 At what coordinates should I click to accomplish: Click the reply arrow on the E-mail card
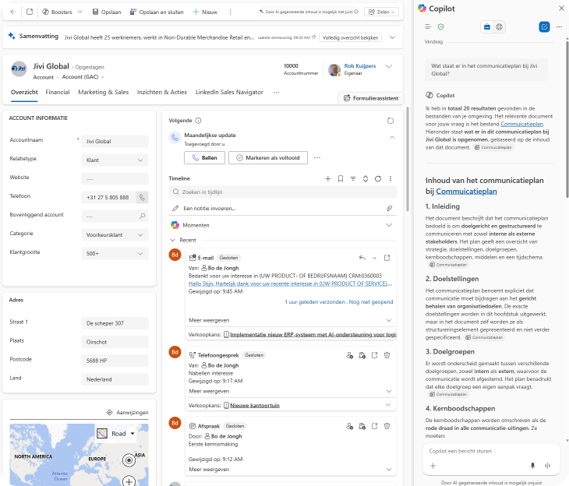[362, 258]
